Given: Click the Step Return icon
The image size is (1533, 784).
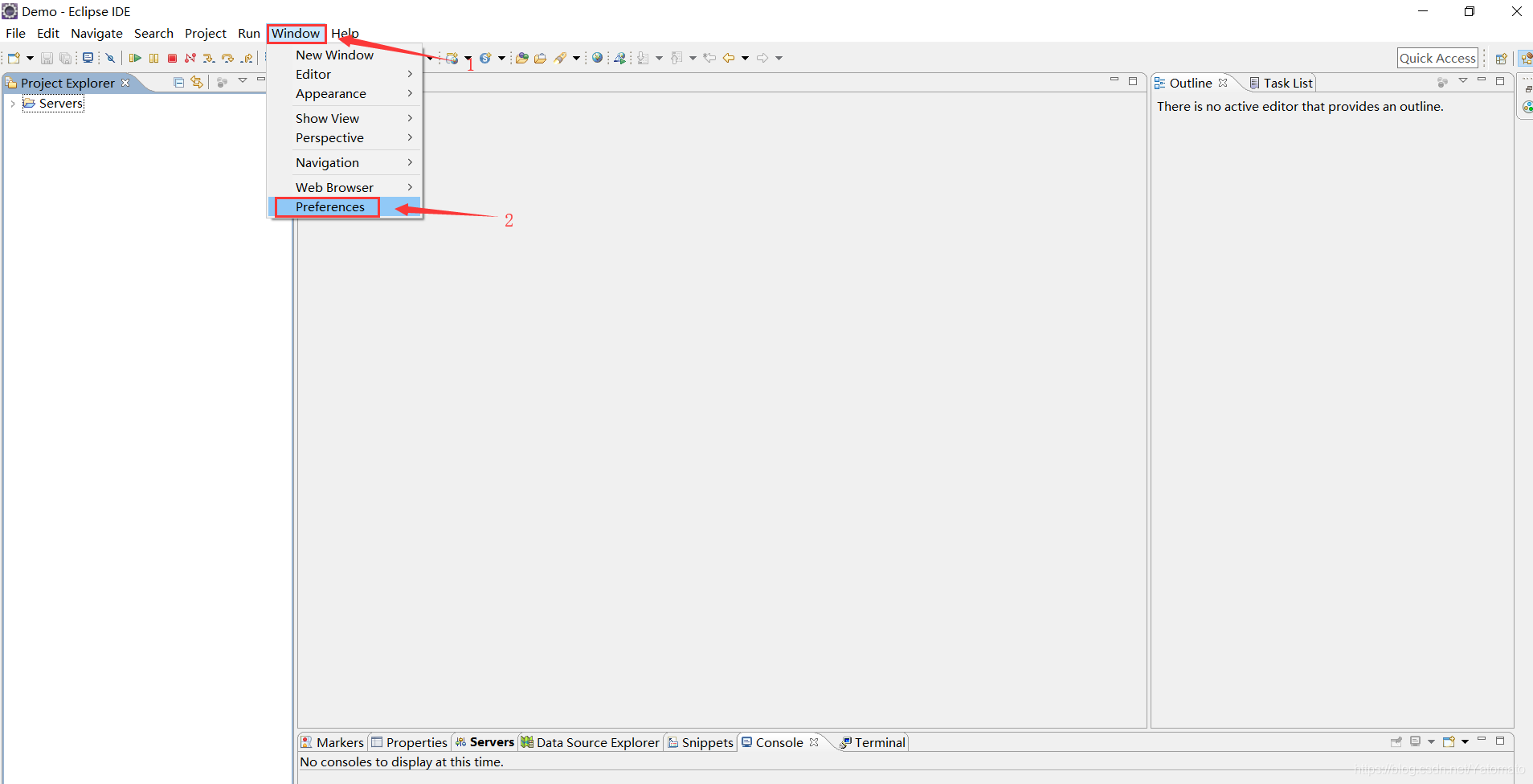Looking at the screenshot, I should coord(247,58).
